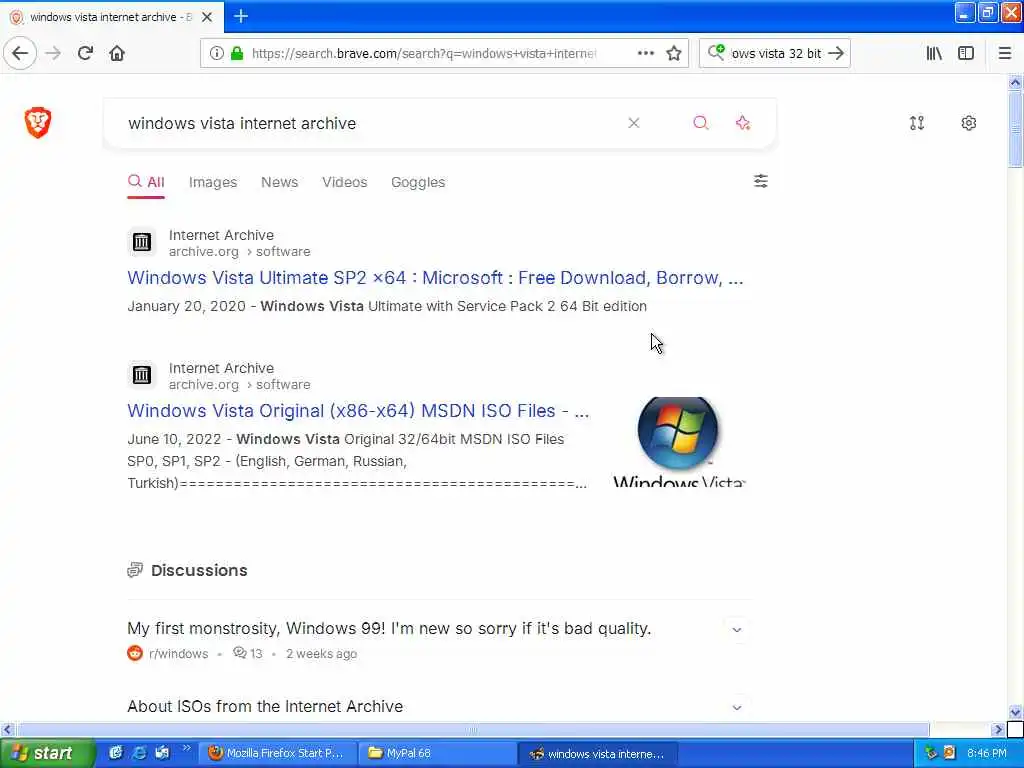Expand the Windows 99 discussion chevron
This screenshot has width=1024, height=768.
click(x=737, y=630)
